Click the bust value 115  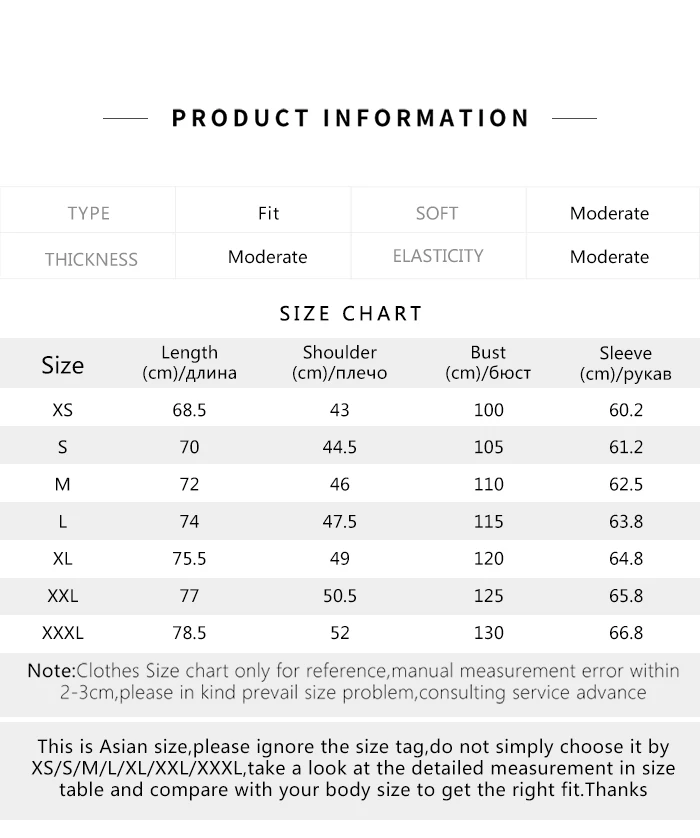click(488, 521)
